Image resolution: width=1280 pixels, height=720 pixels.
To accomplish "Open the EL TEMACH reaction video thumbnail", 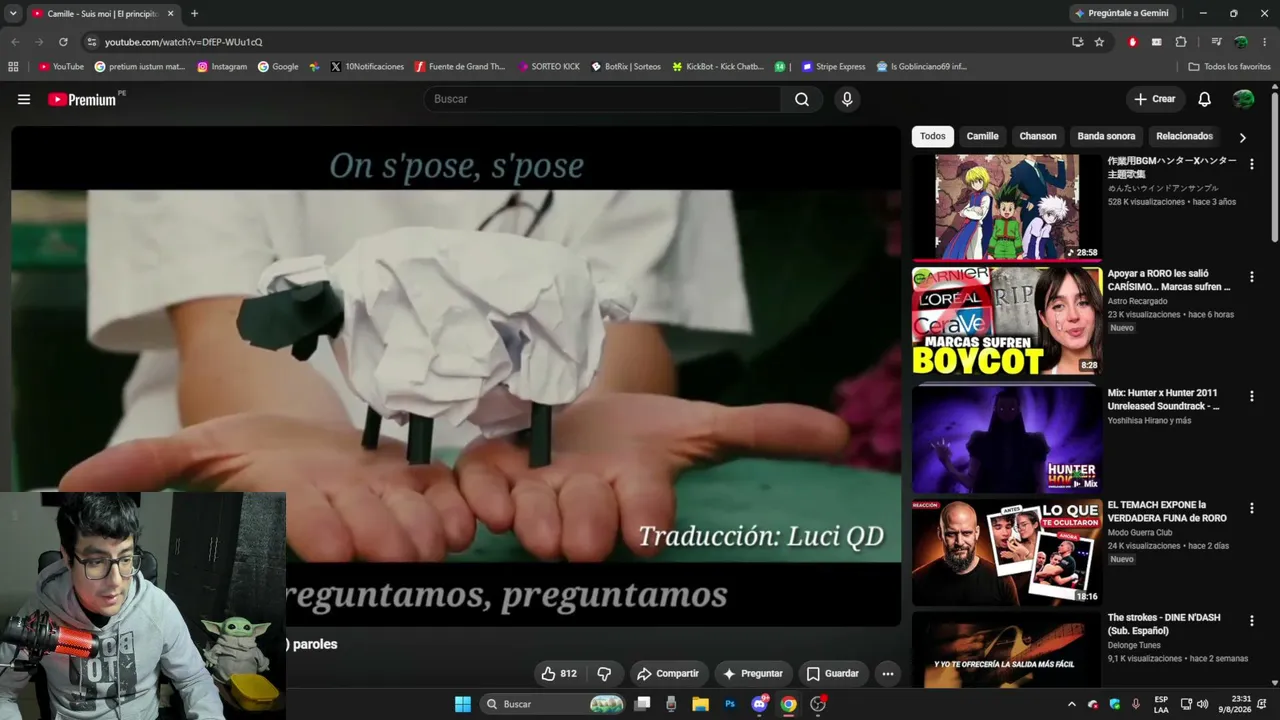I will click(1006, 552).
